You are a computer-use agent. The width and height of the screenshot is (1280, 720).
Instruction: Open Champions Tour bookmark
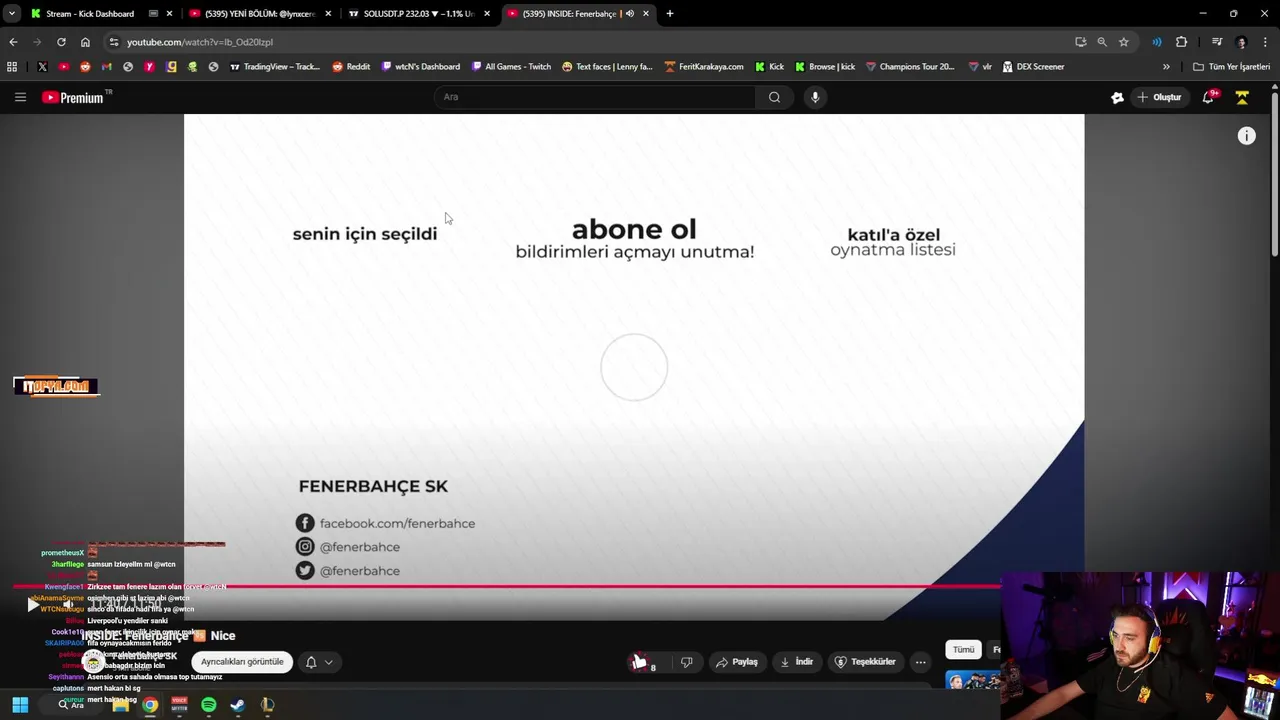tap(910, 67)
